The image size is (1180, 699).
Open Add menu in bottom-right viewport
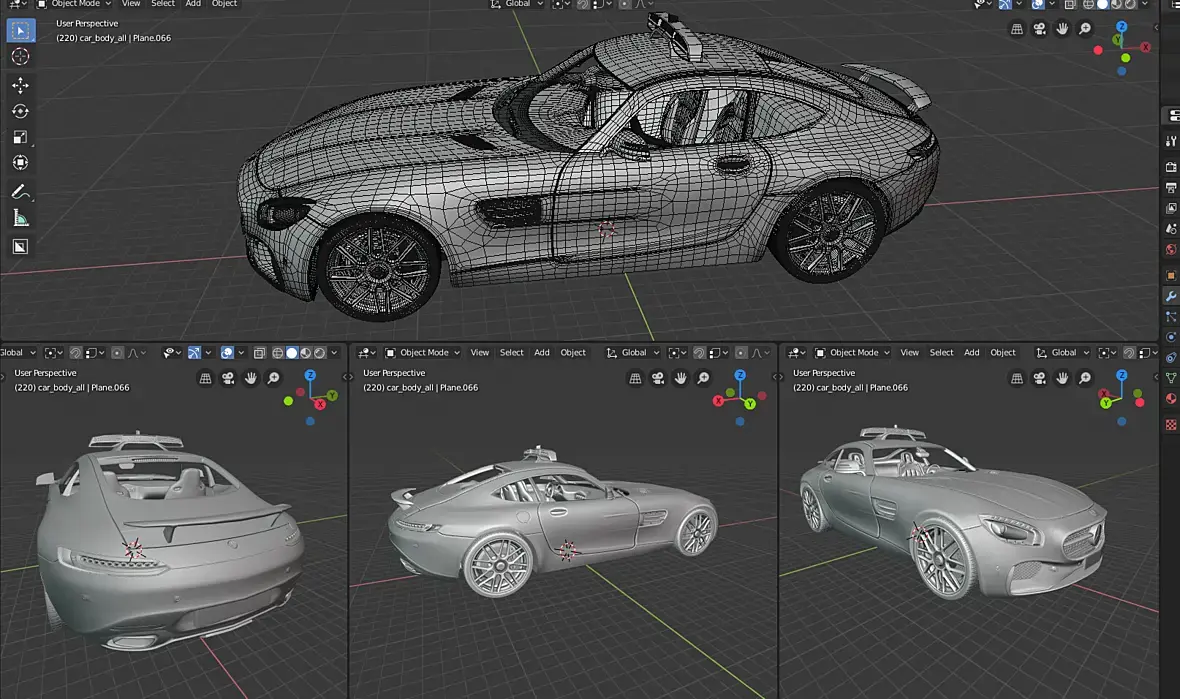pyautogui.click(x=972, y=352)
